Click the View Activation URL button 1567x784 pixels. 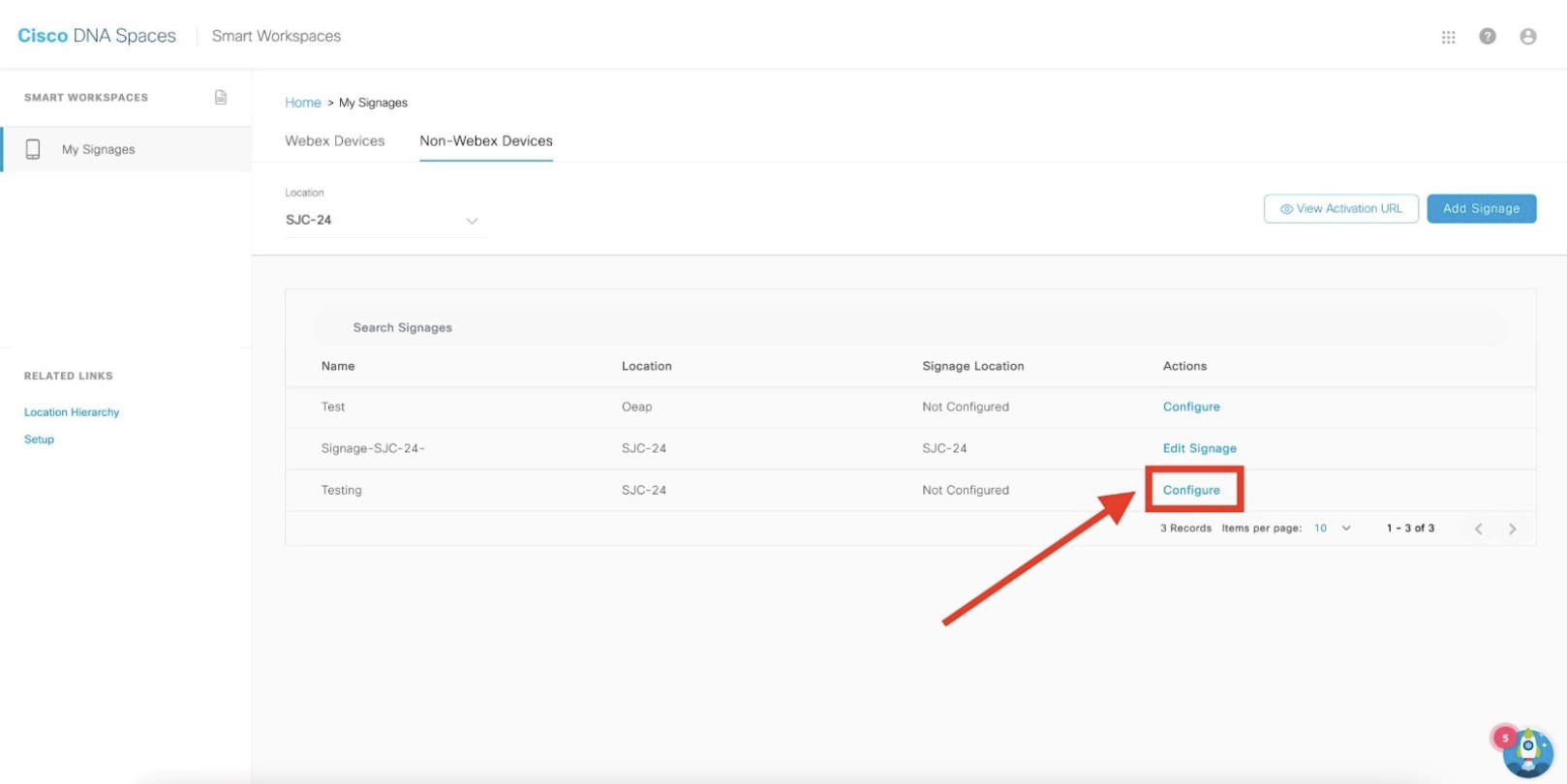[1340, 209]
